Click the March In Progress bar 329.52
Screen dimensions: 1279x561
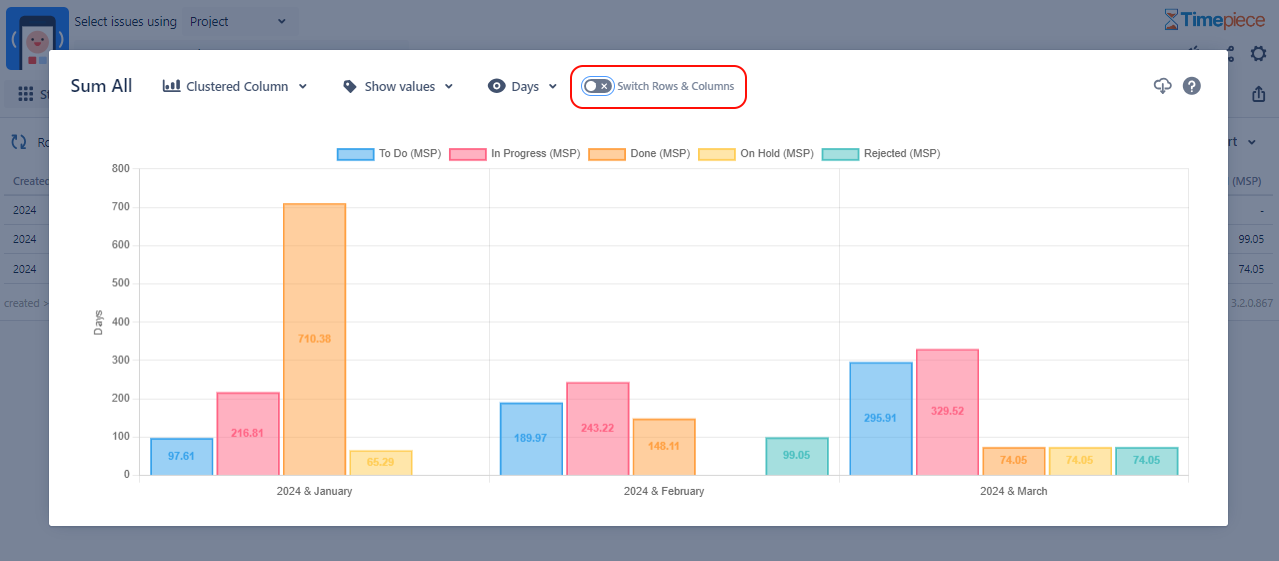click(947, 412)
